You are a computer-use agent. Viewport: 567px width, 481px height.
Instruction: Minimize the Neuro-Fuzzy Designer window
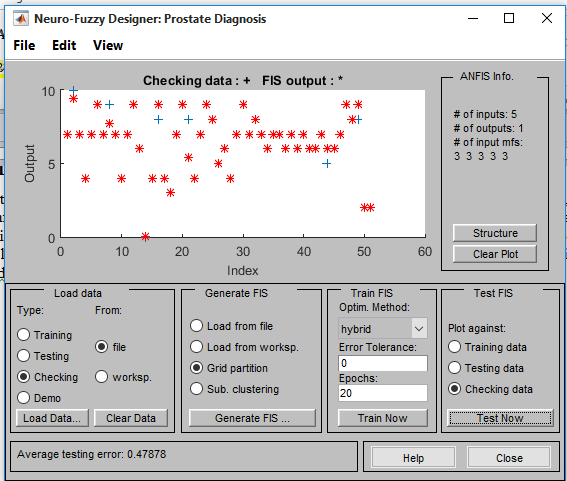pyautogui.click(x=473, y=18)
